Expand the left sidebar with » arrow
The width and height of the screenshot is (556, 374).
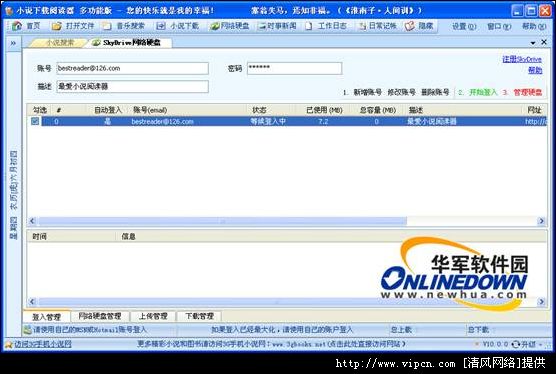(x=13, y=43)
